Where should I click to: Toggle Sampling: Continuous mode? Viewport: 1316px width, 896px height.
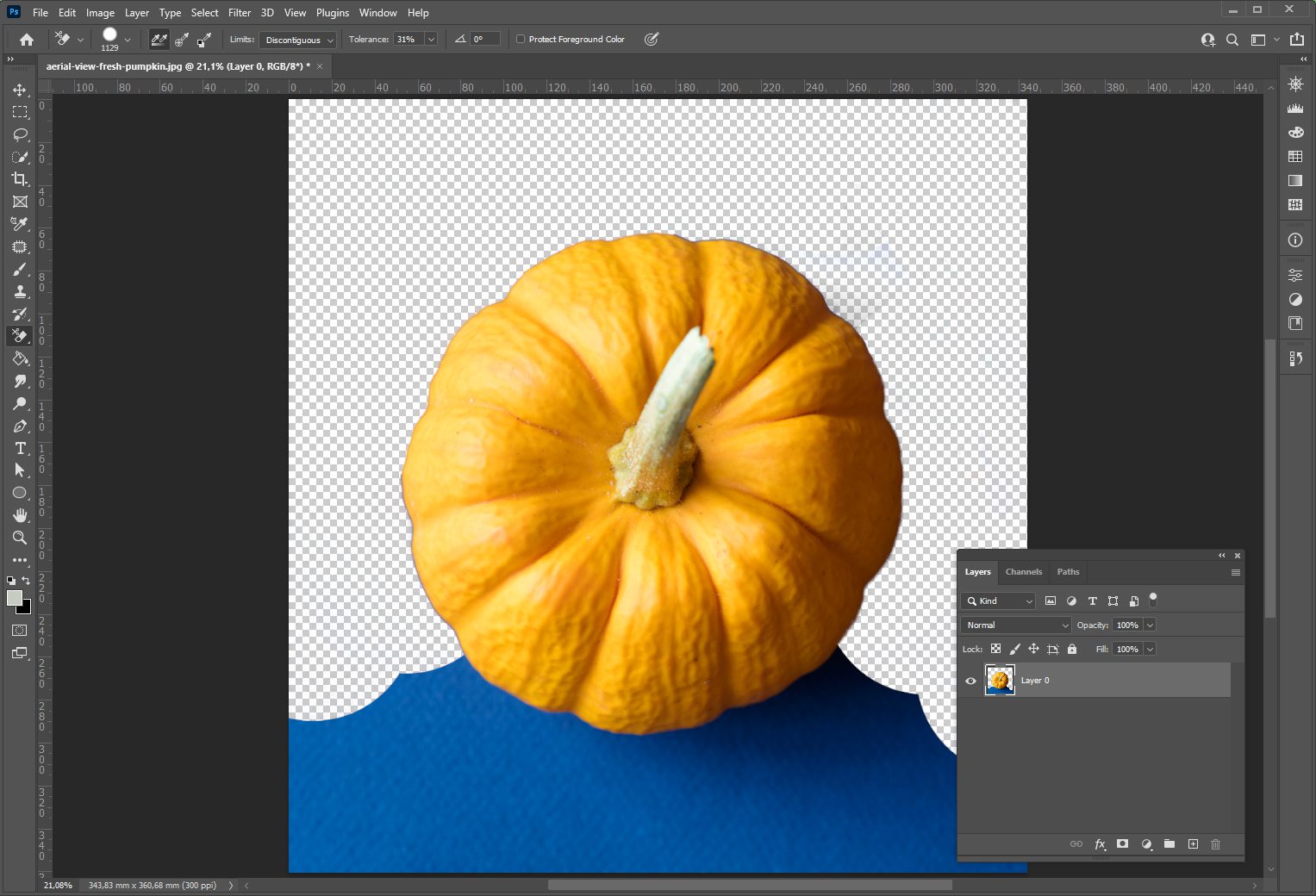point(159,40)
